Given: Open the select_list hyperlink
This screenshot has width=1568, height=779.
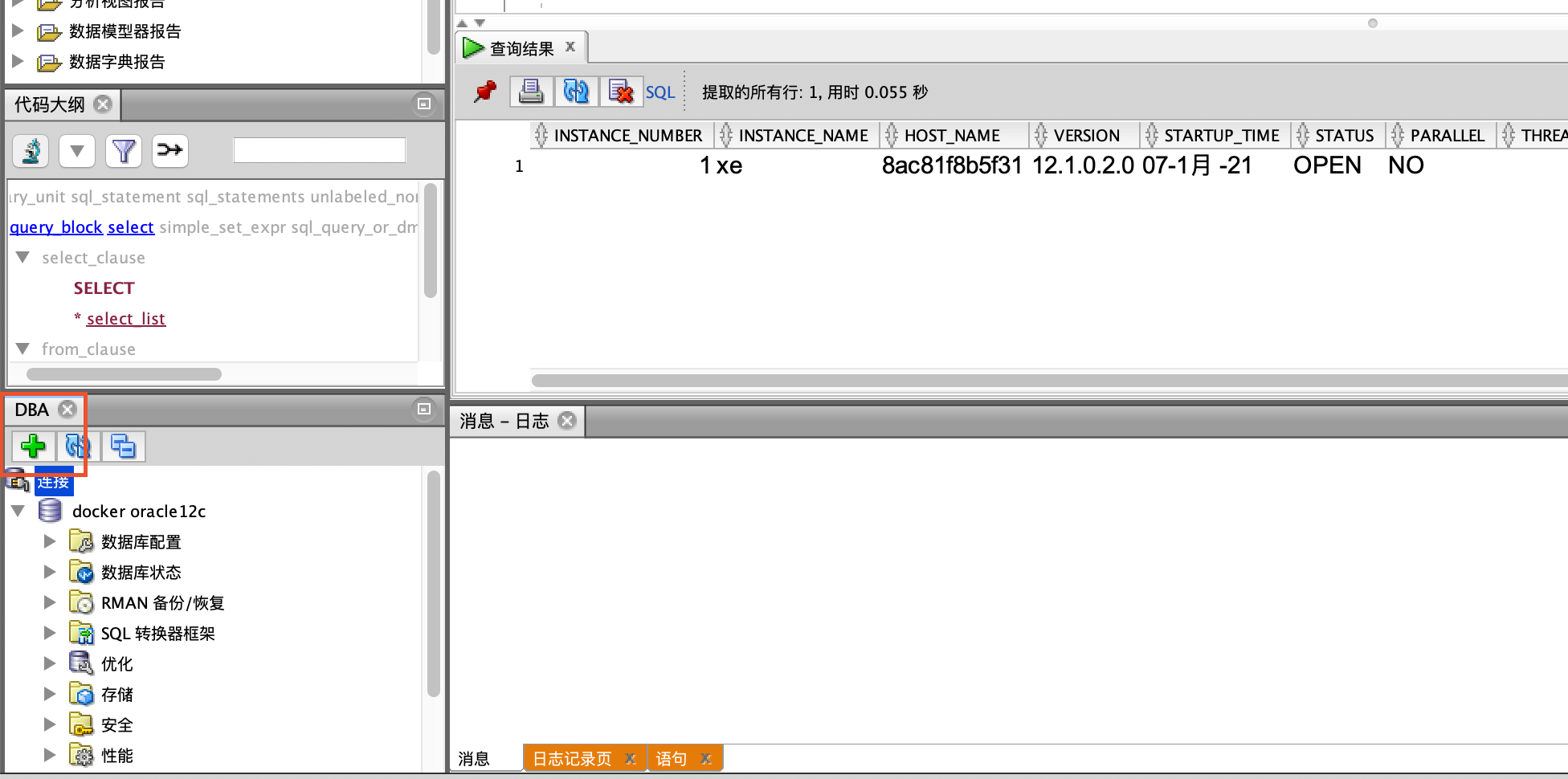Looking at the screenshot, I should coord(125,318).
